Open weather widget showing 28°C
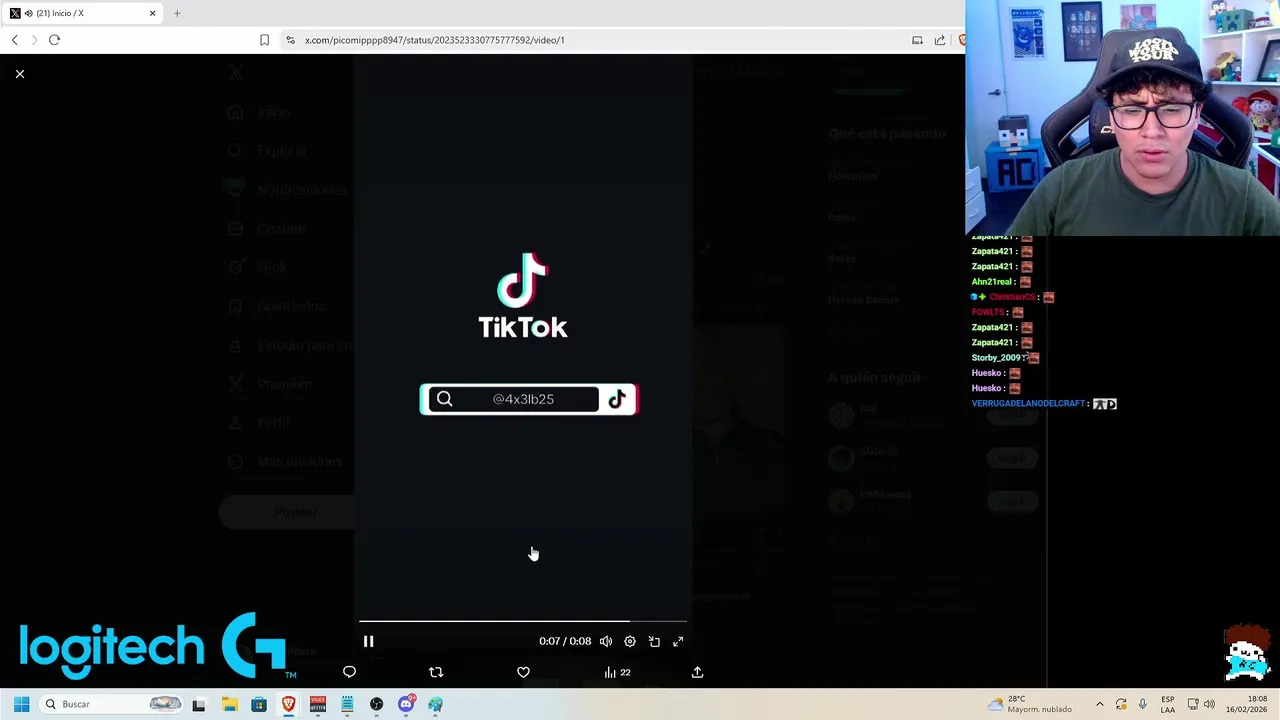This screenshot has width=1280, height=720. [1029, 704]
